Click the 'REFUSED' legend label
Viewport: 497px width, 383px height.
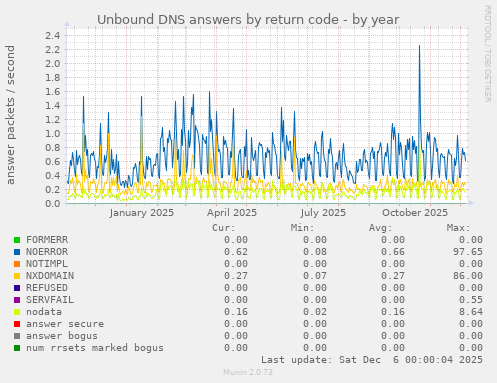(x=47, y=288)
